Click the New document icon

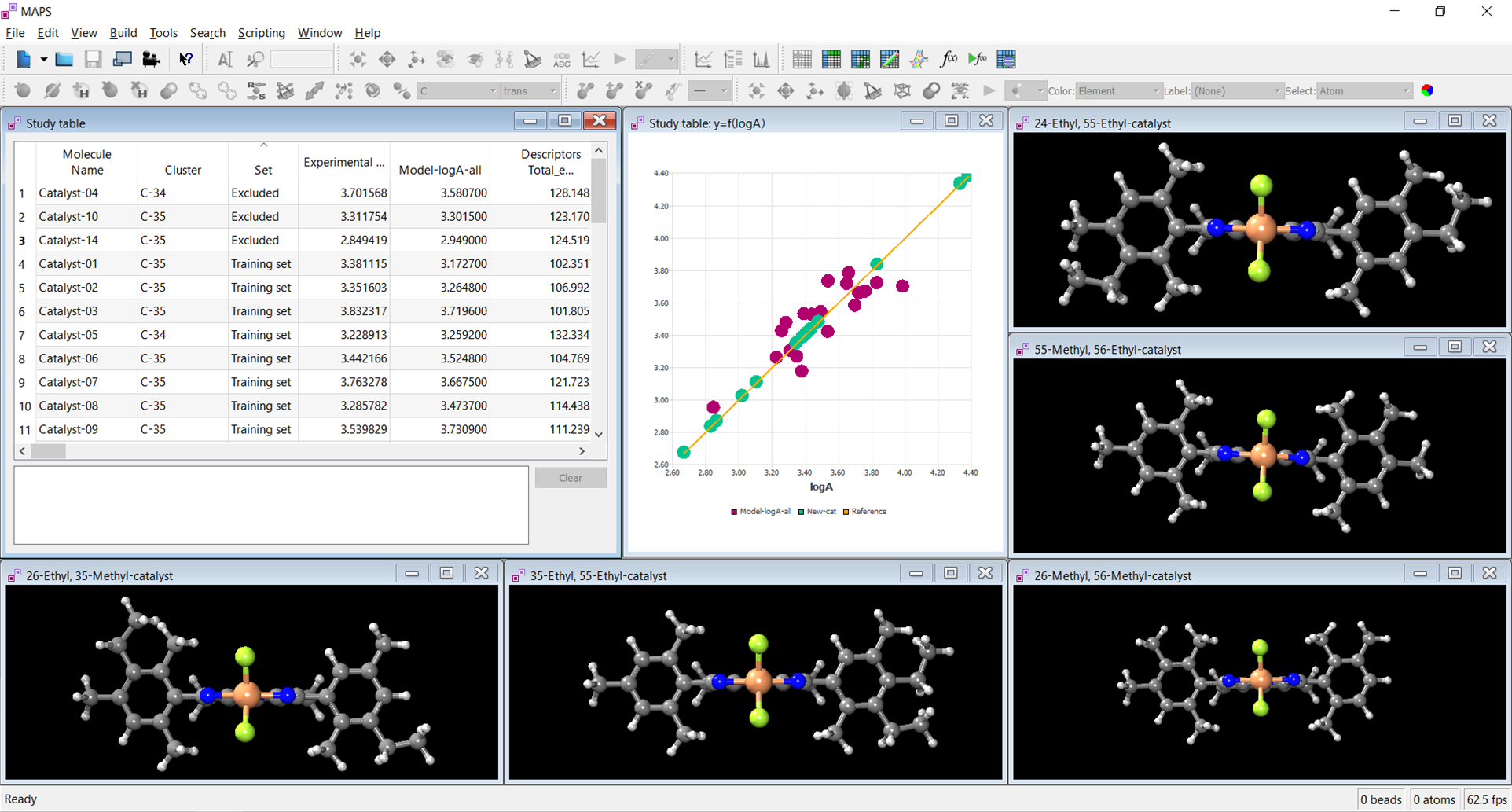coord(24,59)
